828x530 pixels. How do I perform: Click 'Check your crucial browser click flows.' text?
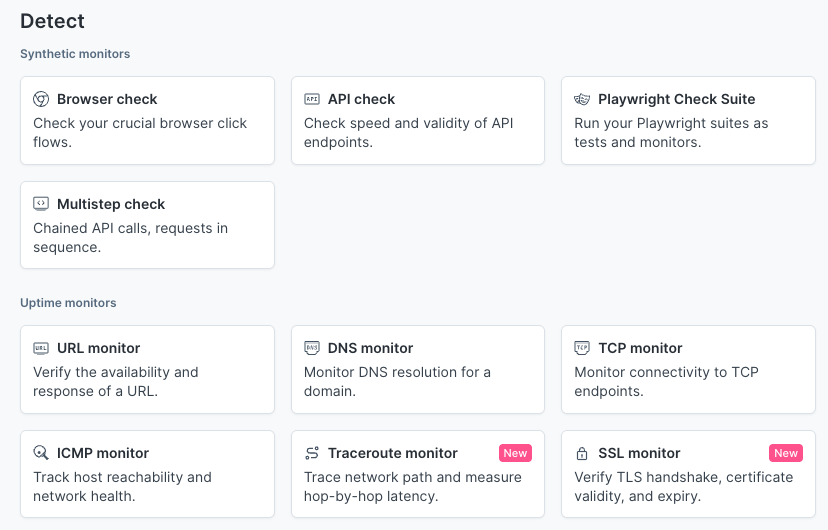pos(140,132)
